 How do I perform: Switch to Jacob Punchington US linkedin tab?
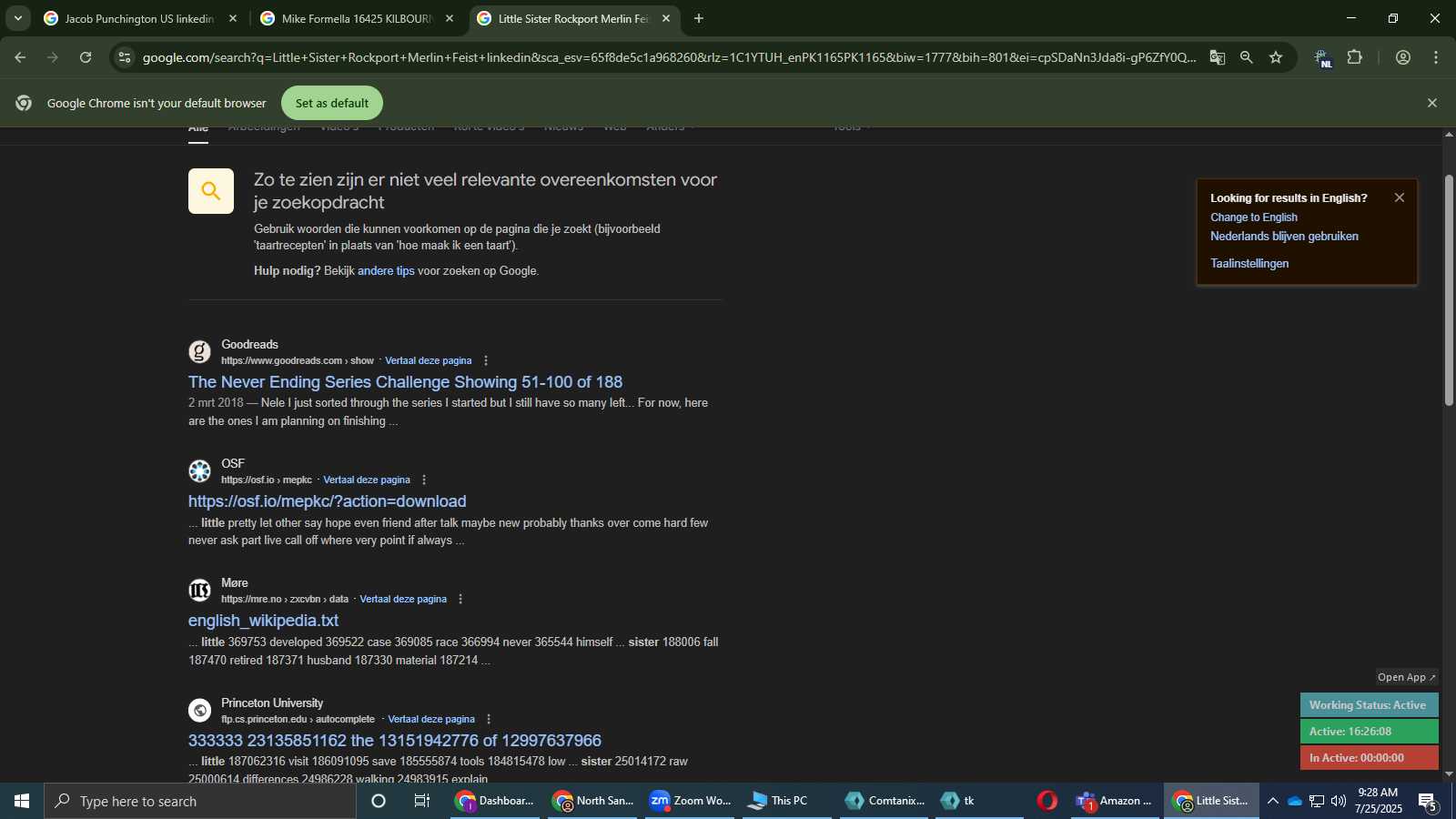tap(138, 18)
